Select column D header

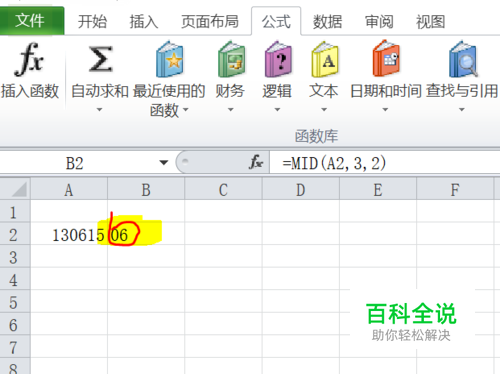pyautogui.click(x=301, y=190)
